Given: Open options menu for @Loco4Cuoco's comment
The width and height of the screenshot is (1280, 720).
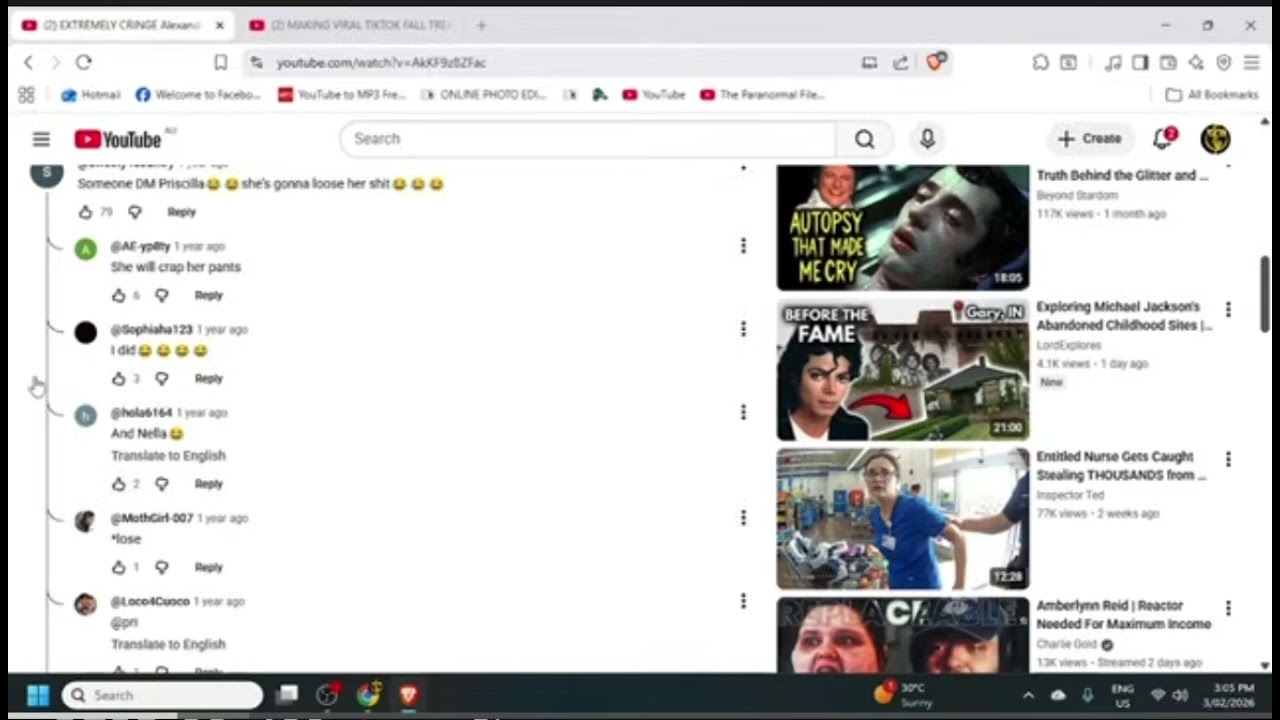Looking at the screenshot, I should 743,601.
